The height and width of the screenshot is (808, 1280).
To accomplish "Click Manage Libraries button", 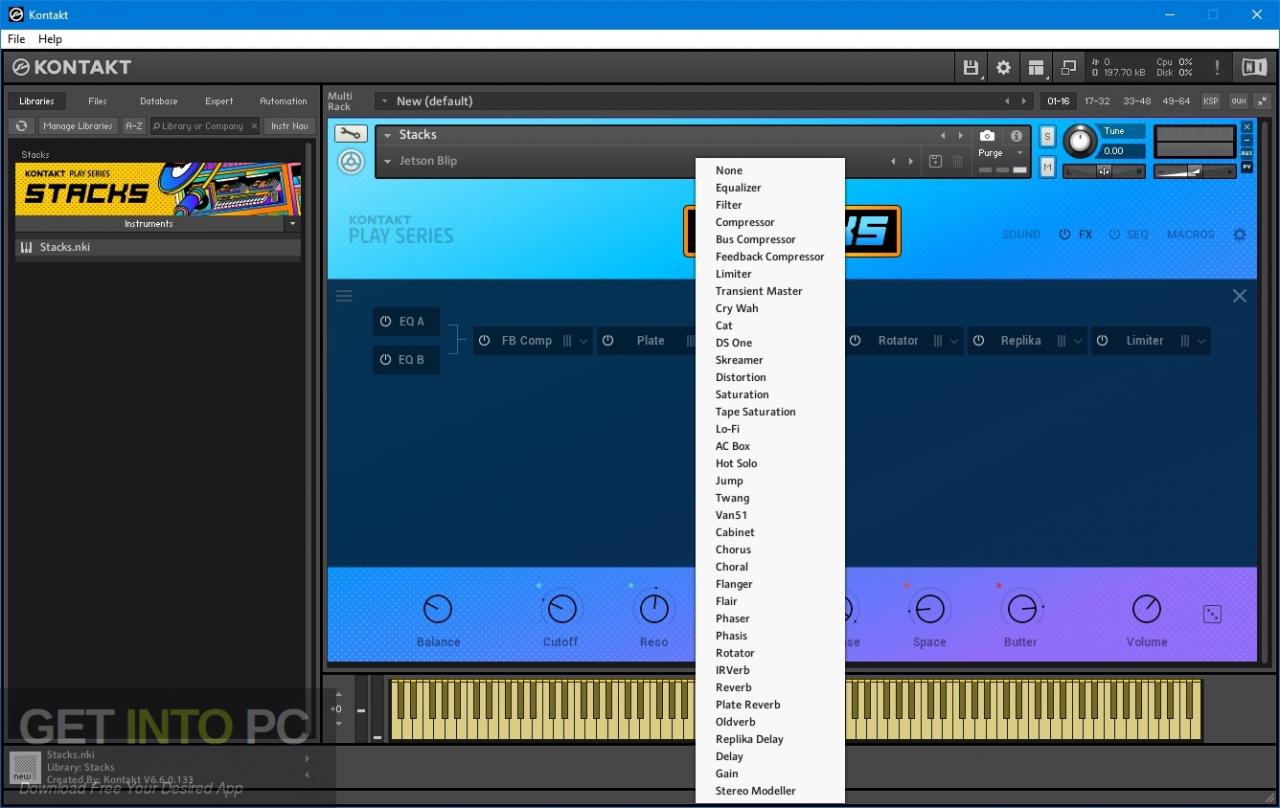I will [78, 126].
